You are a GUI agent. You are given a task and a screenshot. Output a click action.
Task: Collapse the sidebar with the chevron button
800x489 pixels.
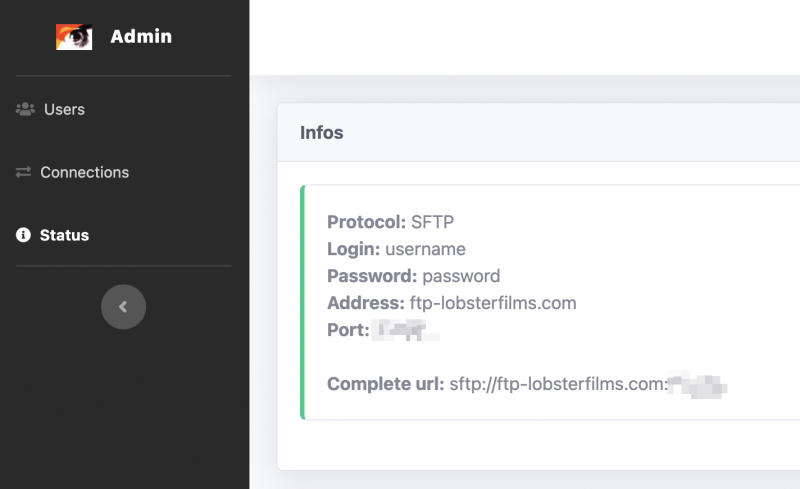click(x=123, y=307)
